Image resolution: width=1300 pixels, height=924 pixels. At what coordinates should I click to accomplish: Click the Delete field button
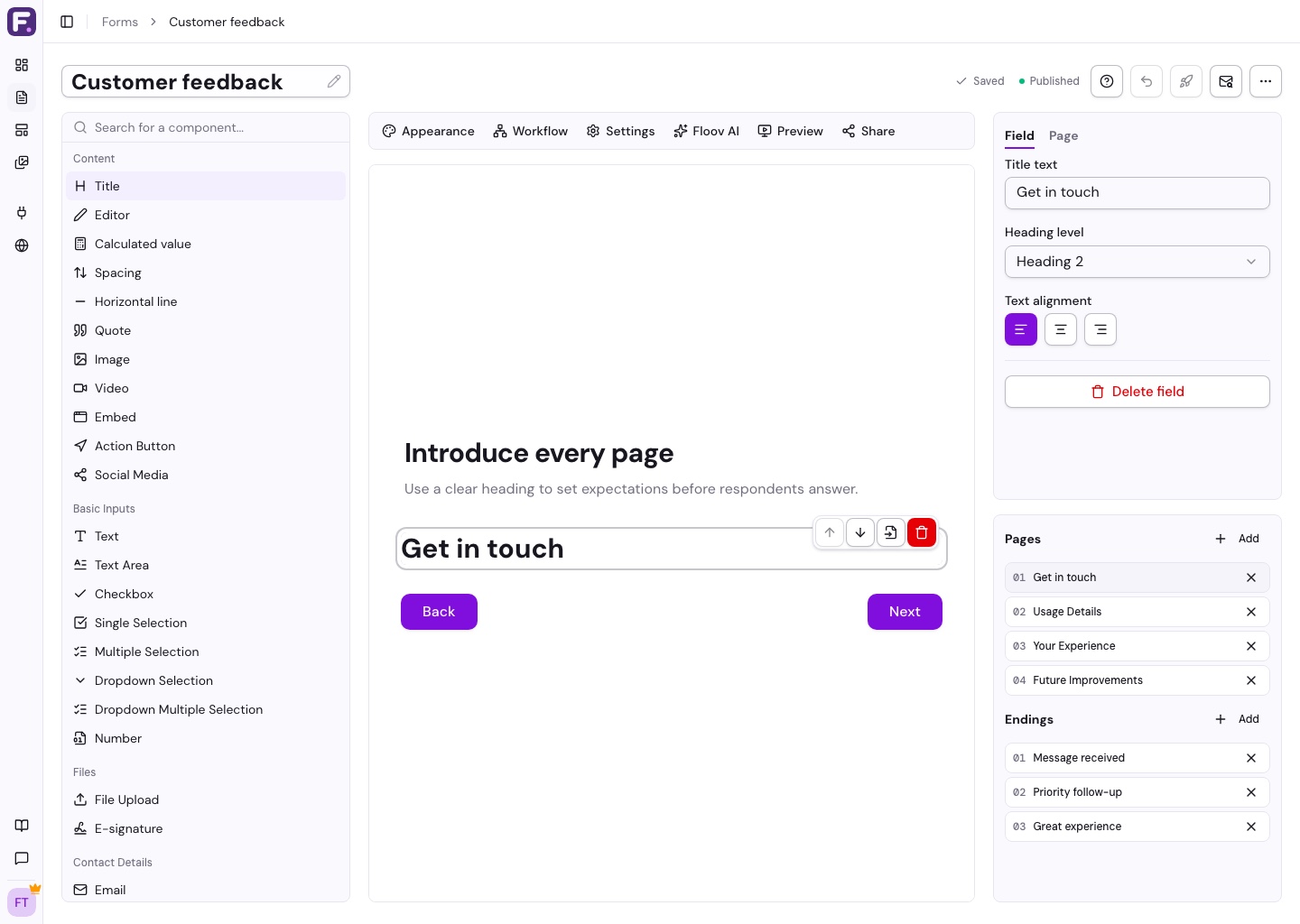(x=1137, y=392)
